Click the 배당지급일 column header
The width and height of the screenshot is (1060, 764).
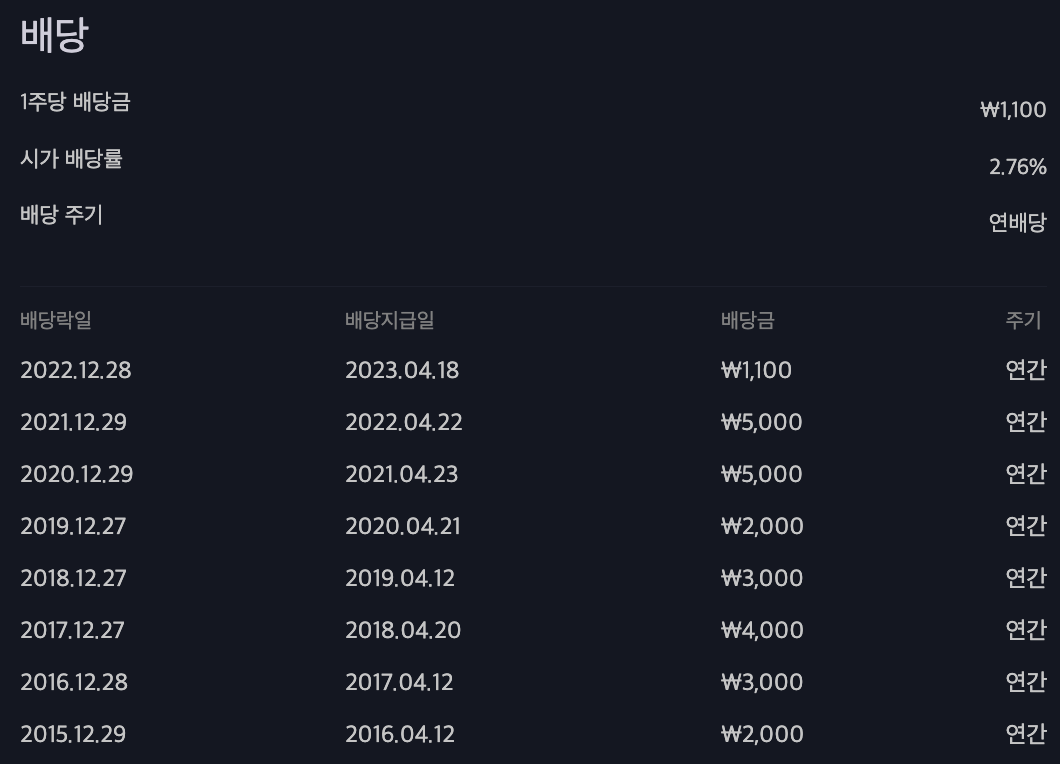(389, 320)
